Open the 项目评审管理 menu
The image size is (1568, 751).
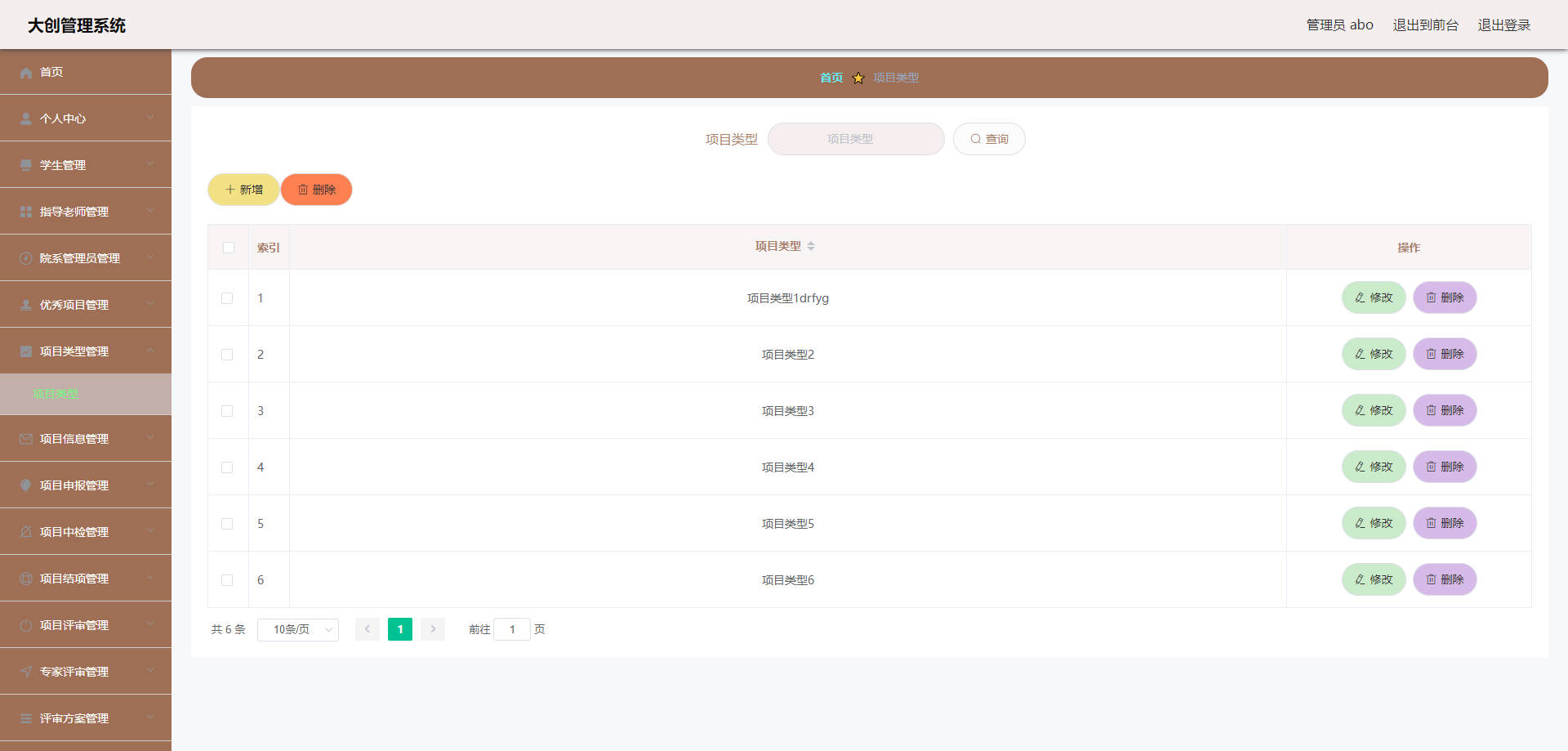86,625
